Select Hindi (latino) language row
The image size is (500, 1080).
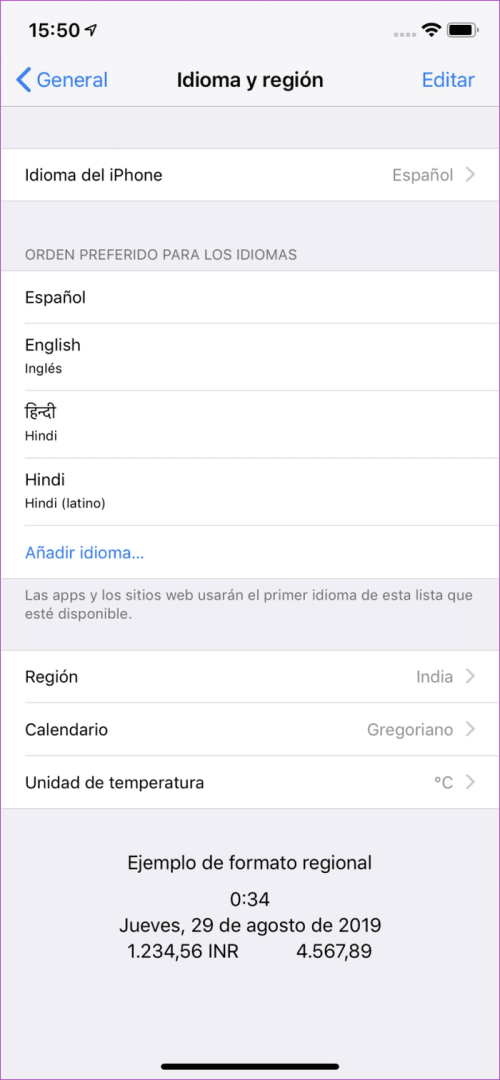[x=250, y=491]
